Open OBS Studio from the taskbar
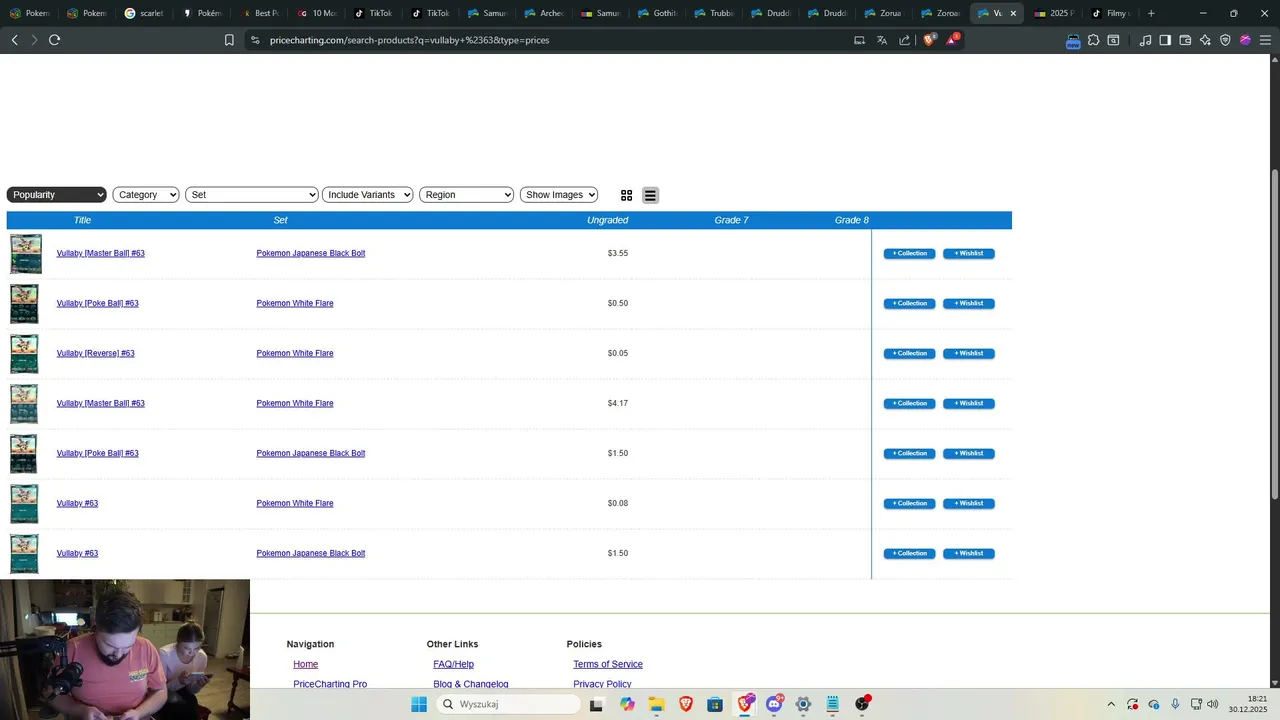1280x720 pixels. coord(862,704)
